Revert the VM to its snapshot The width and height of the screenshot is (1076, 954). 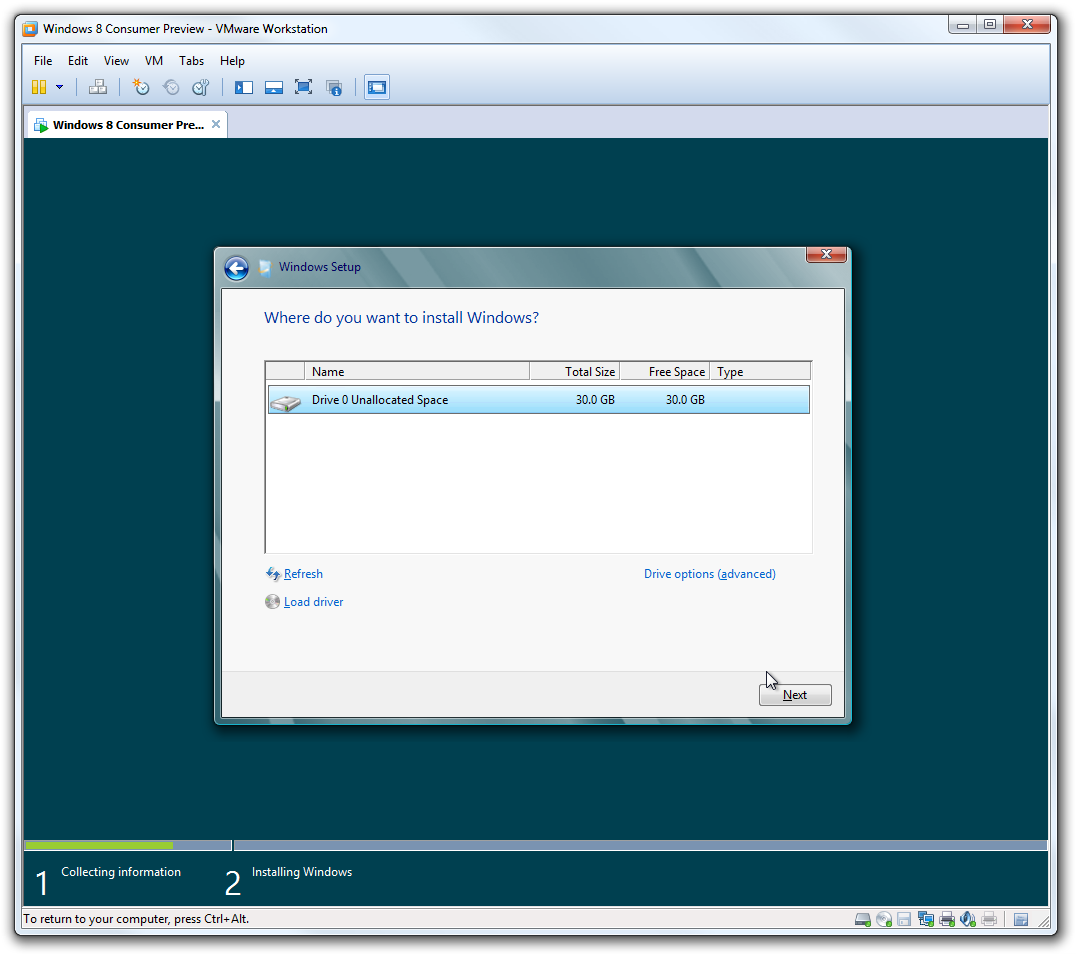click(x=171, y=87)
